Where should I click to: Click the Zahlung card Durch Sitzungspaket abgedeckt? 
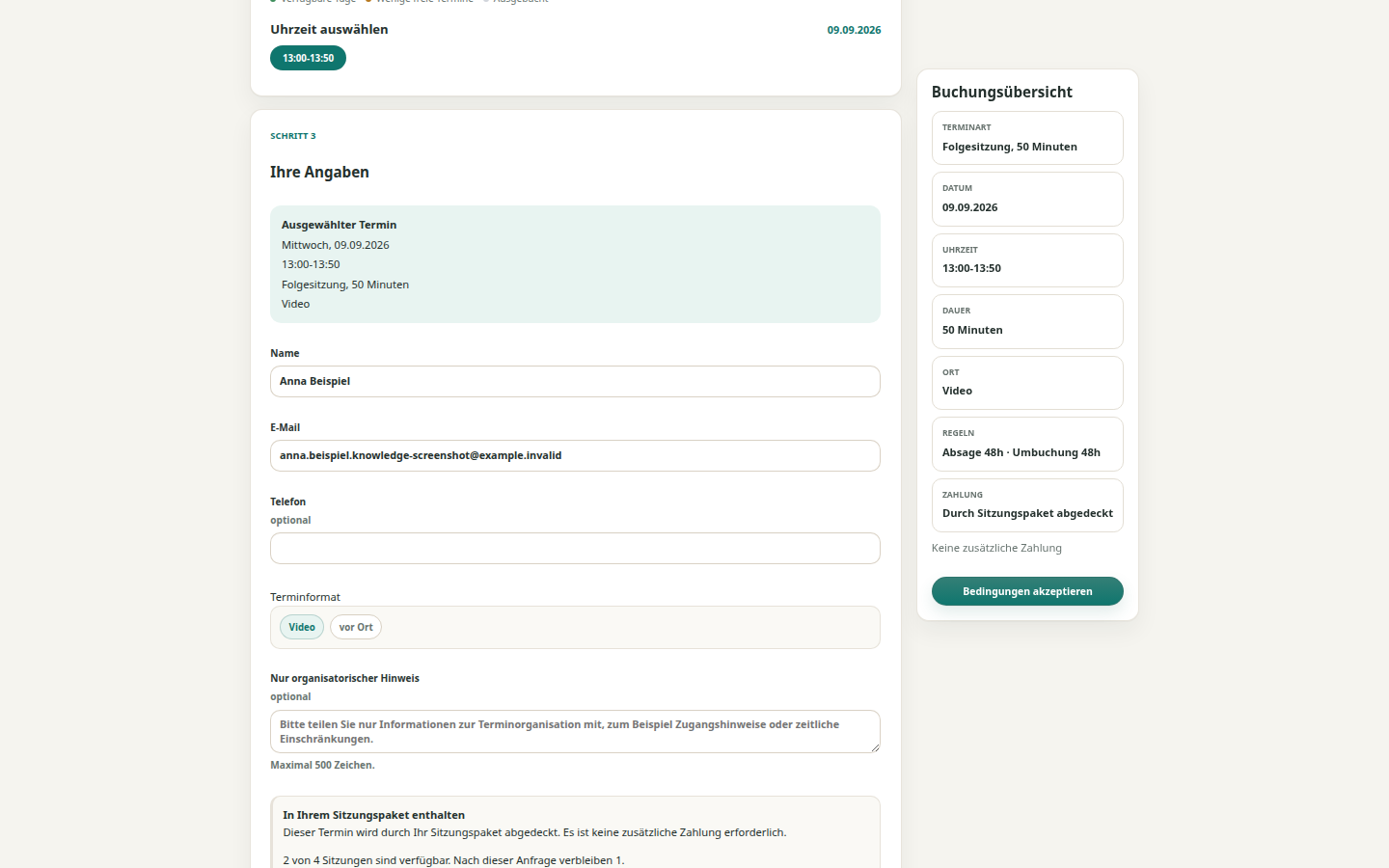pos(1027,505)
